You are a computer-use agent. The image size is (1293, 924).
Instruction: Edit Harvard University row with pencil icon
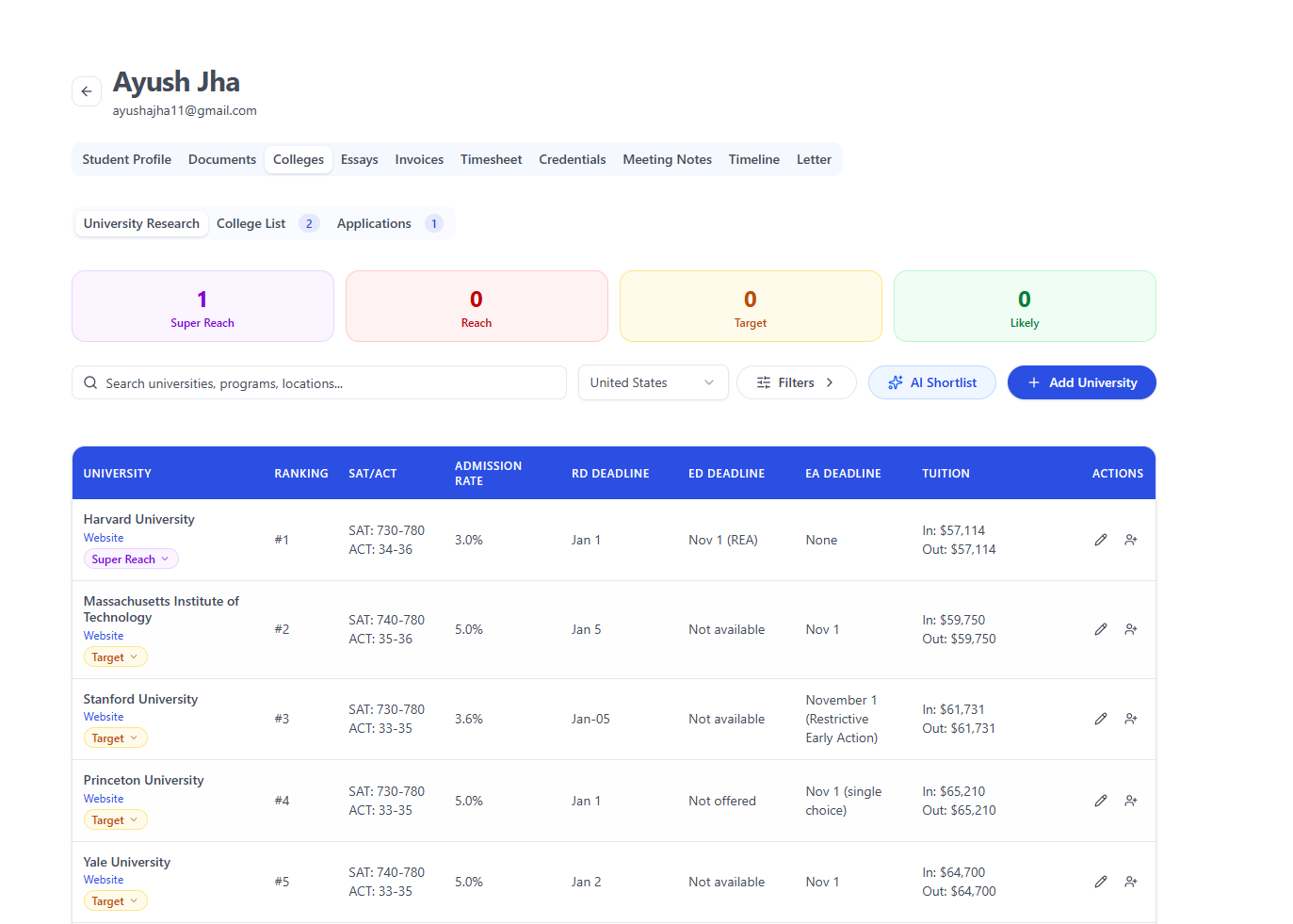click(x=1101, y=540)
